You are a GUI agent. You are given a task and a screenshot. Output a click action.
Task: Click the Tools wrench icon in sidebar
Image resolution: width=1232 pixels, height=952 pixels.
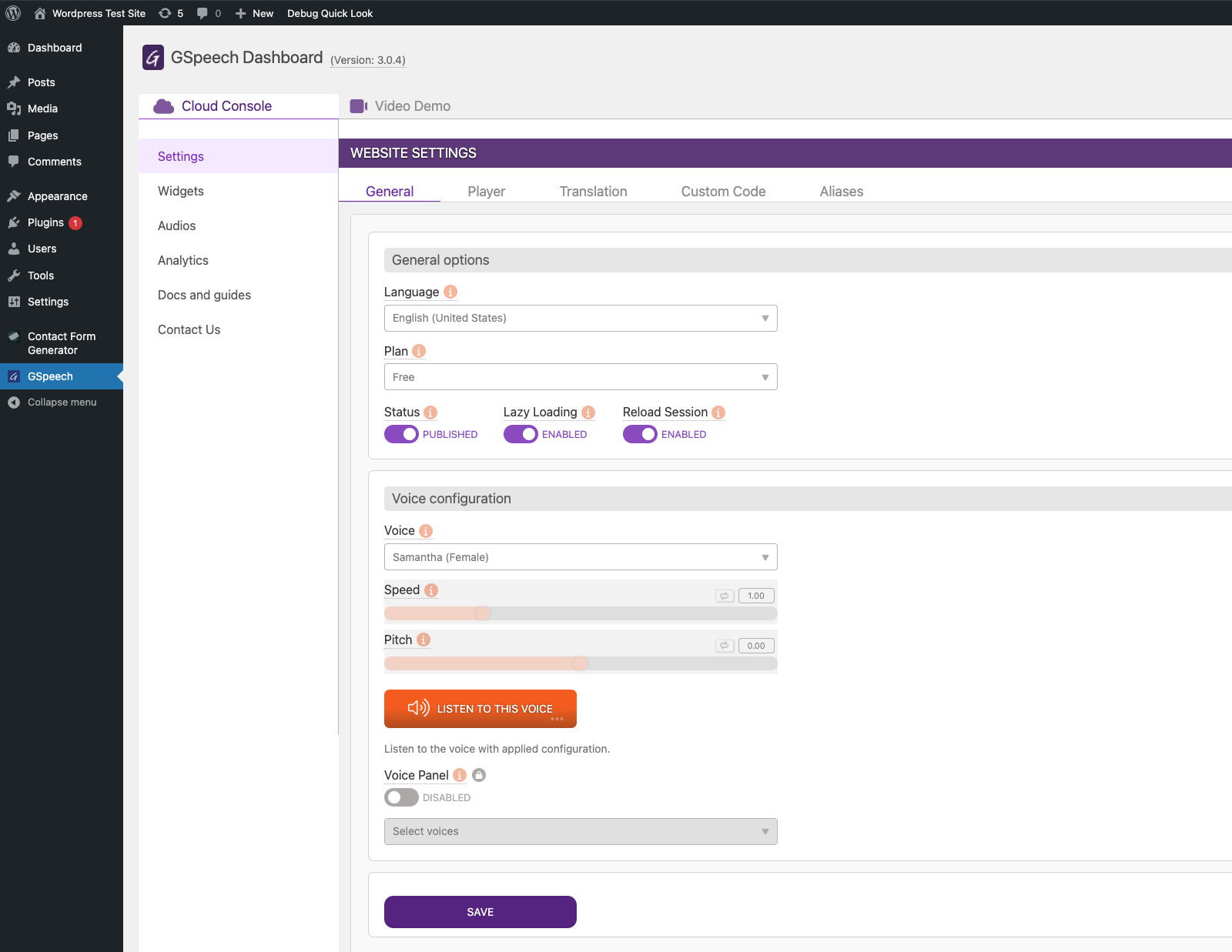pos(14,276)
